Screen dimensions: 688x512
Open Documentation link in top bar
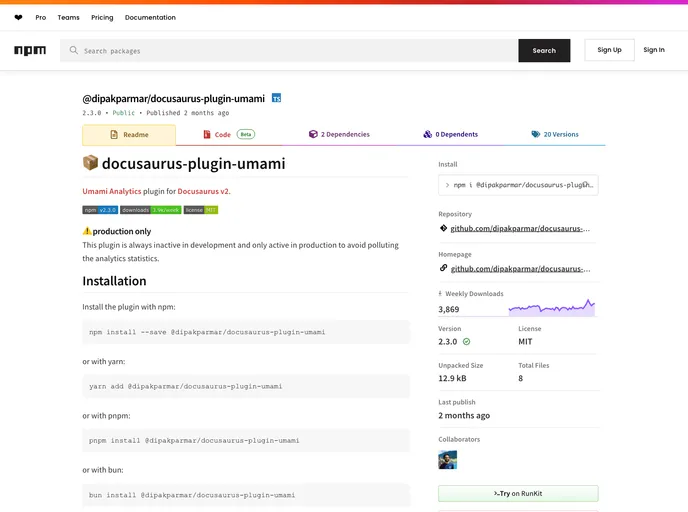click(150, 18)
